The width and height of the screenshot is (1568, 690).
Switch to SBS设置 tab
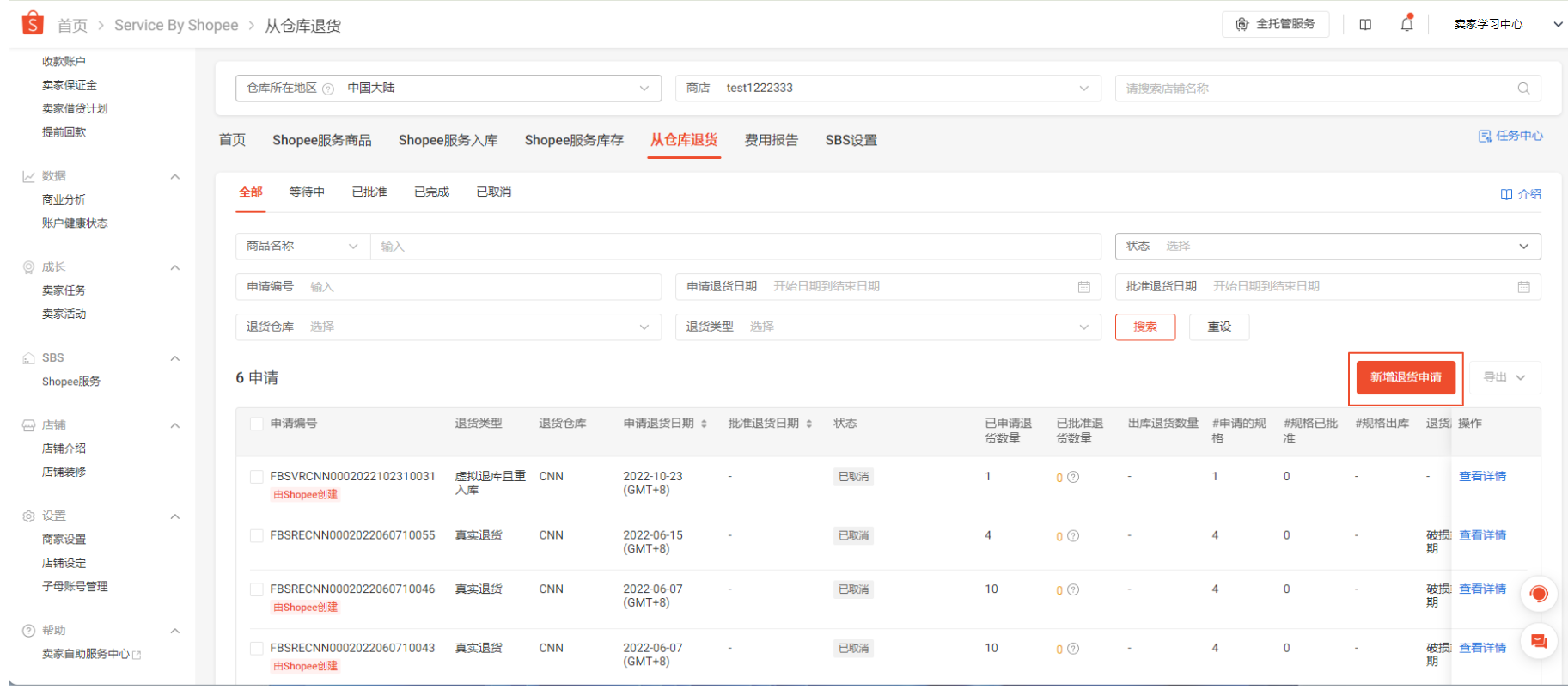pos(851,140)
